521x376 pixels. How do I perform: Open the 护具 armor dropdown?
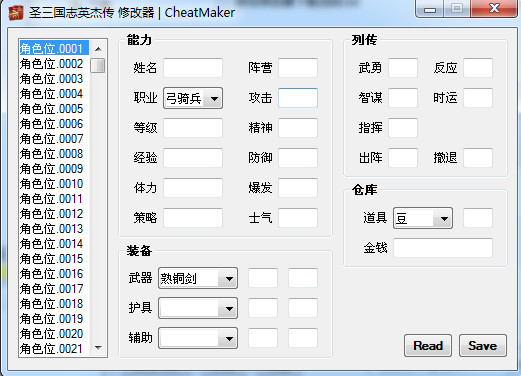click(x=198, y=308)
